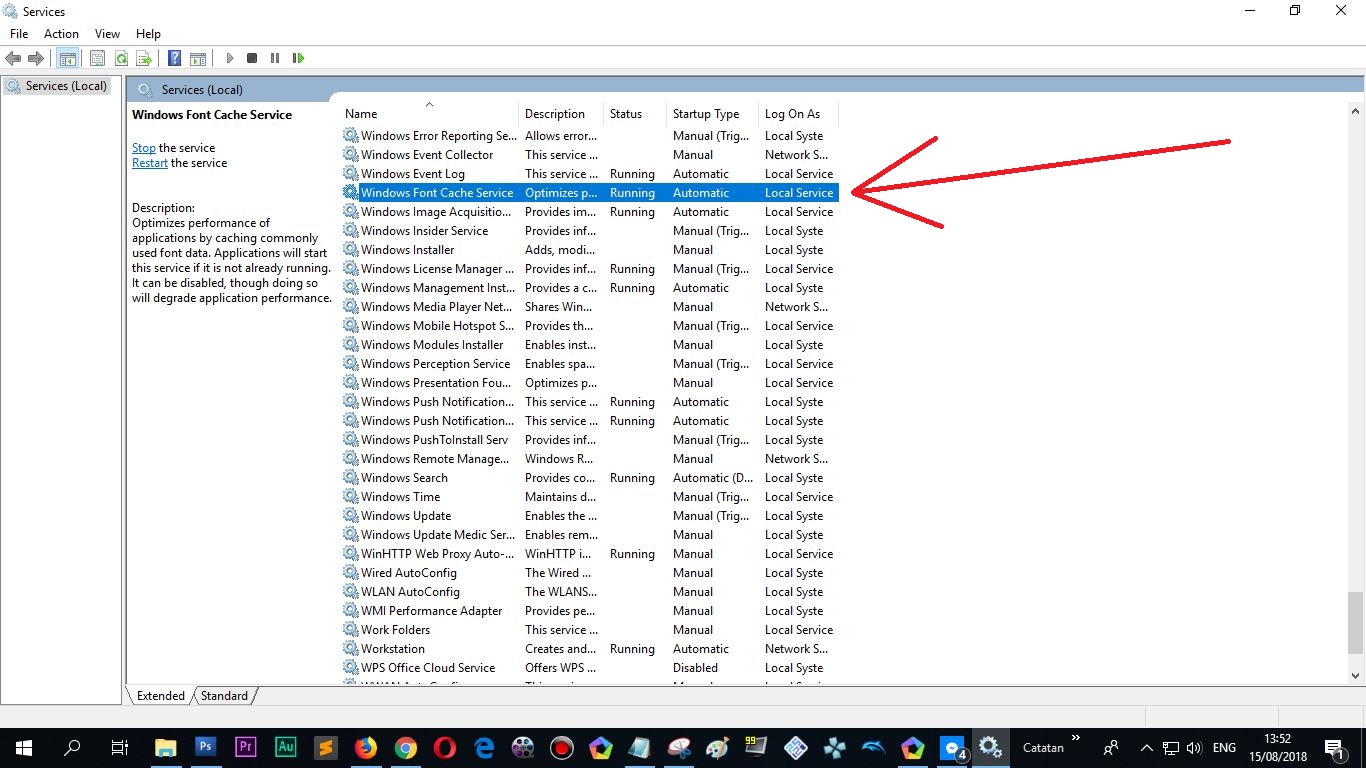1366x768 pixels.
Task: Select the Windows Remote Management row
Action: click(590, 459)
